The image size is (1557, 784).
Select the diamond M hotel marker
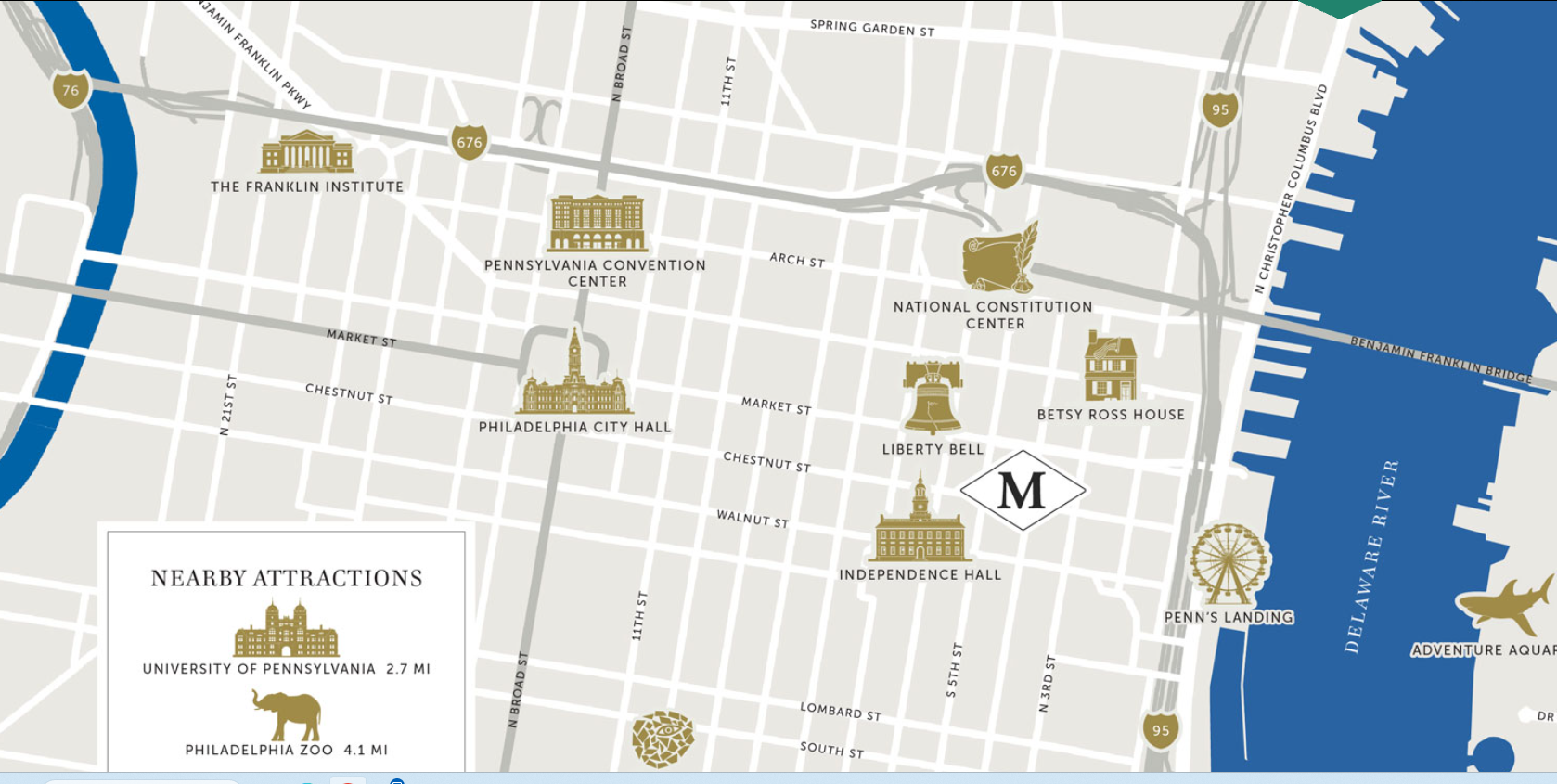1023,491
